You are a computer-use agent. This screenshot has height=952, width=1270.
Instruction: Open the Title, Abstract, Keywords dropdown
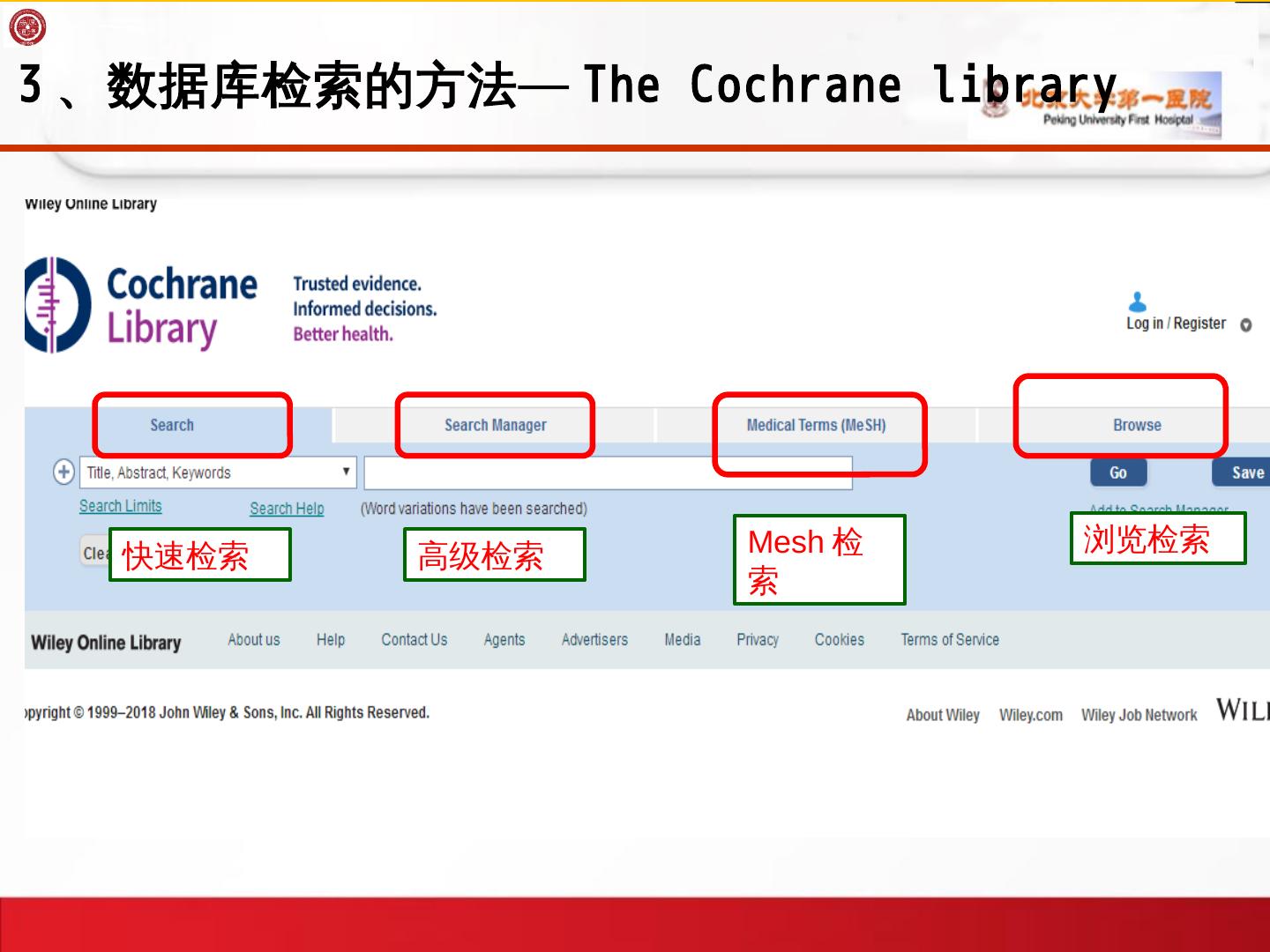(x=219, y=472)
